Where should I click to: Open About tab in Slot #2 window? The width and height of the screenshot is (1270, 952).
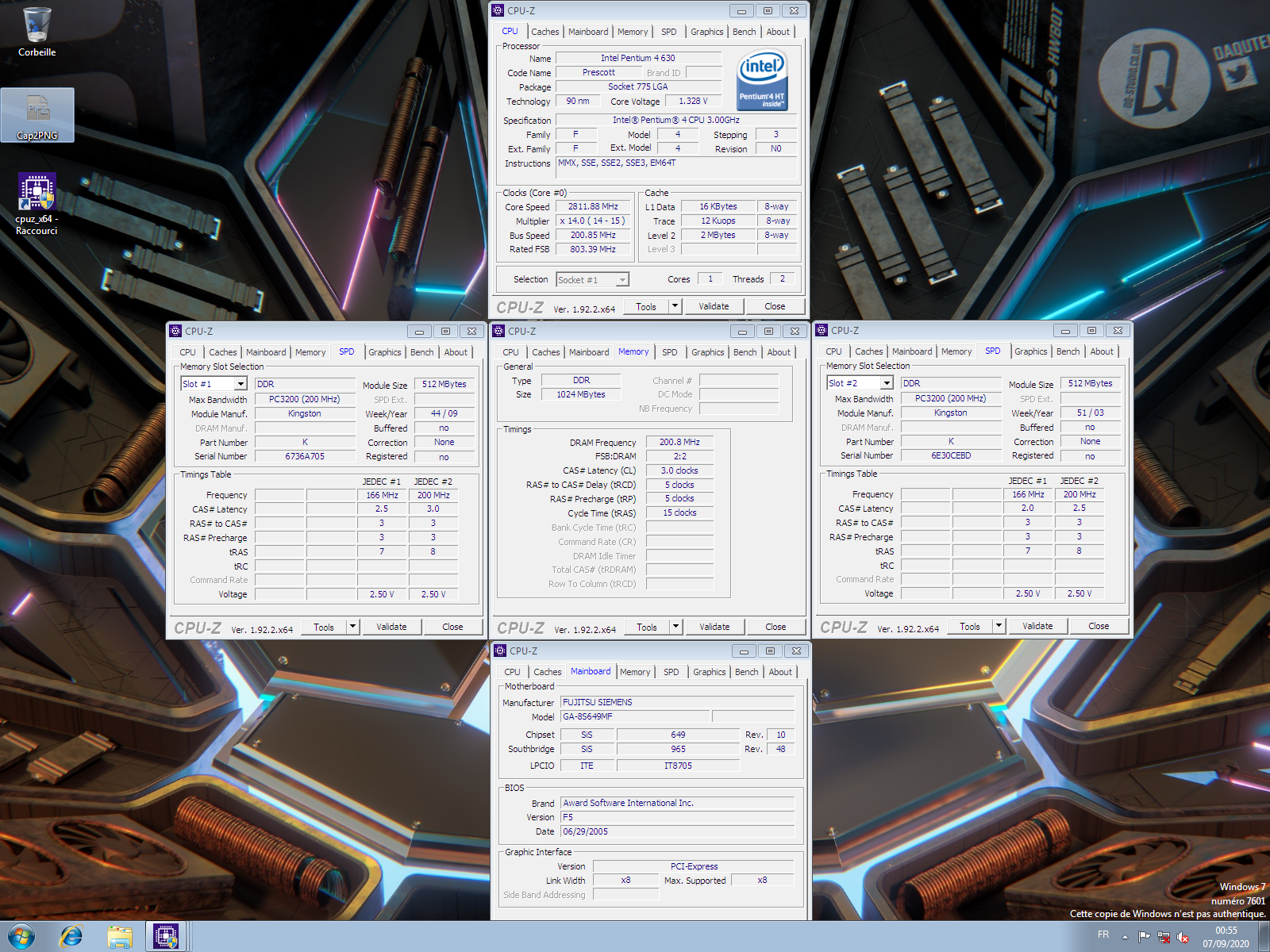(1102, 351)
